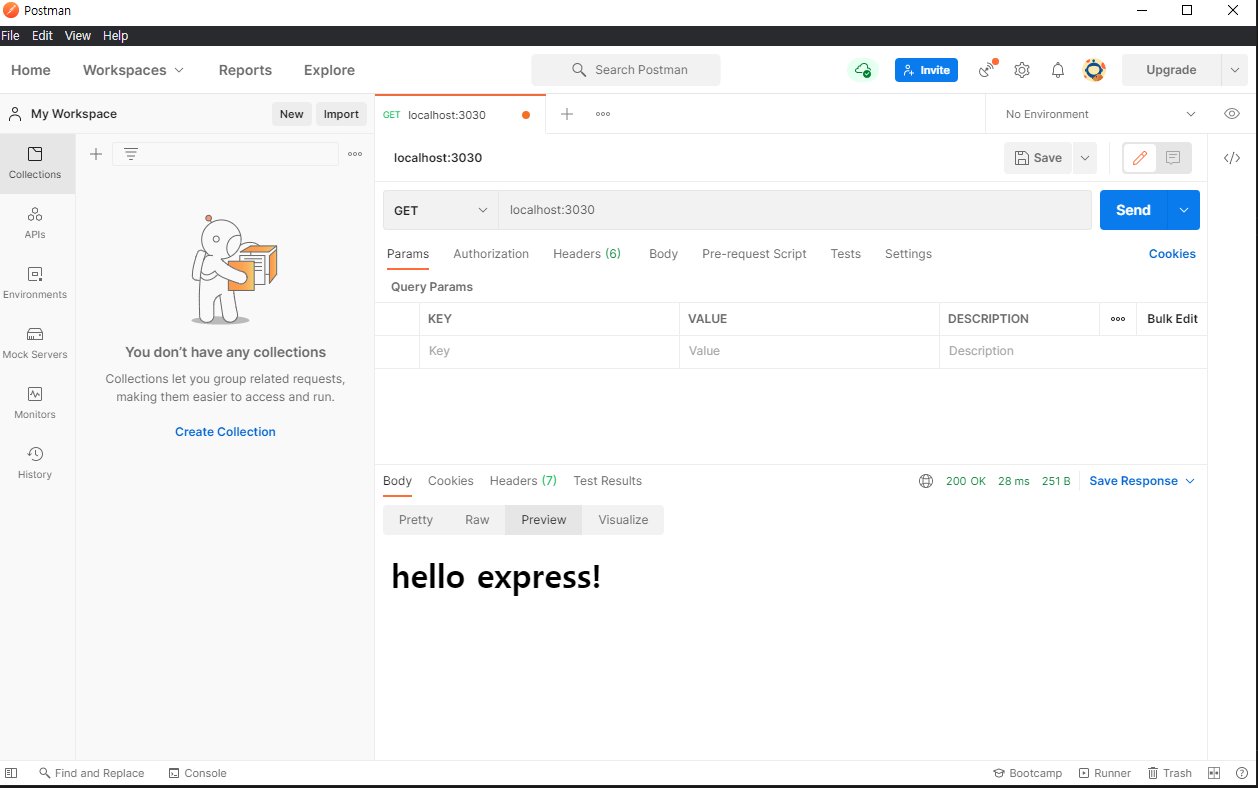Open the Console in status bar

(198, 773)
